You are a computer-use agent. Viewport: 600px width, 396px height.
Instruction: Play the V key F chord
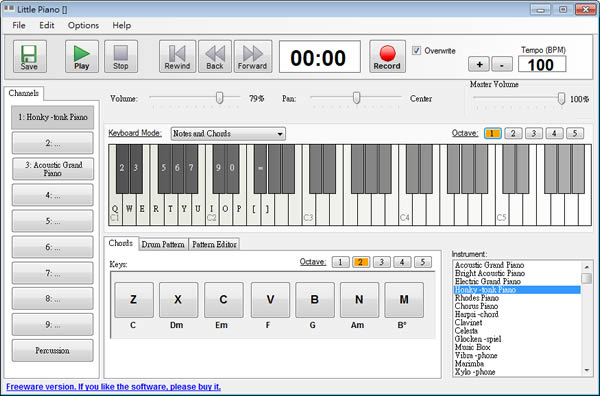[270, 300]
